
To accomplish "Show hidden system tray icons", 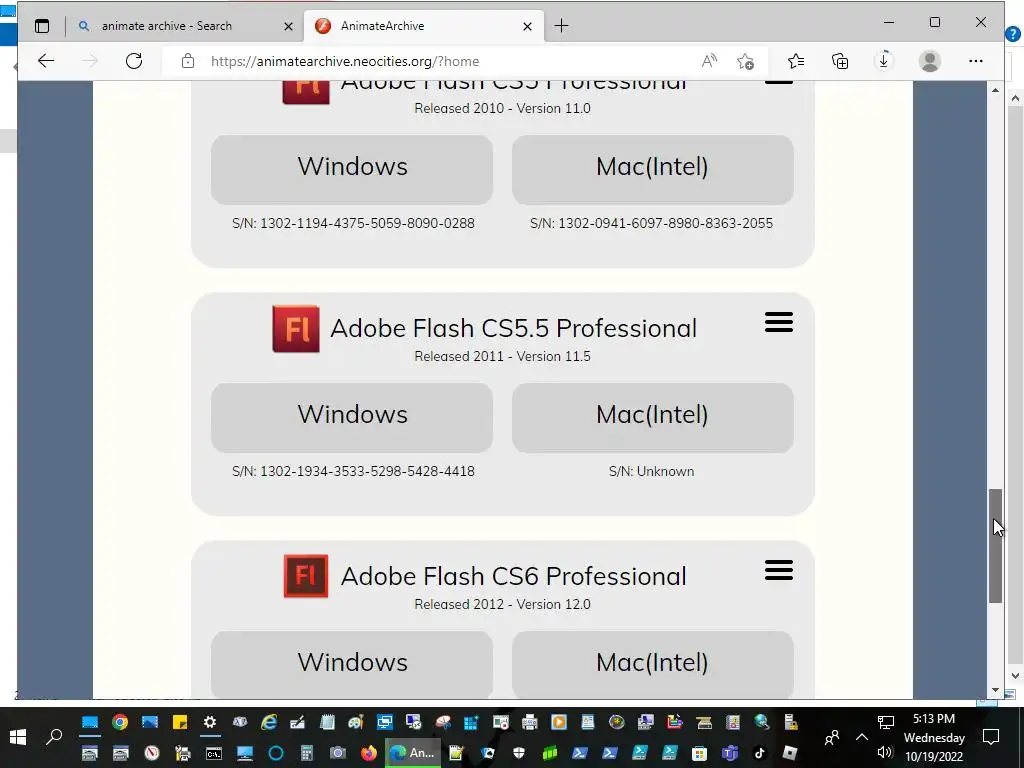I will tap(861, 737).
